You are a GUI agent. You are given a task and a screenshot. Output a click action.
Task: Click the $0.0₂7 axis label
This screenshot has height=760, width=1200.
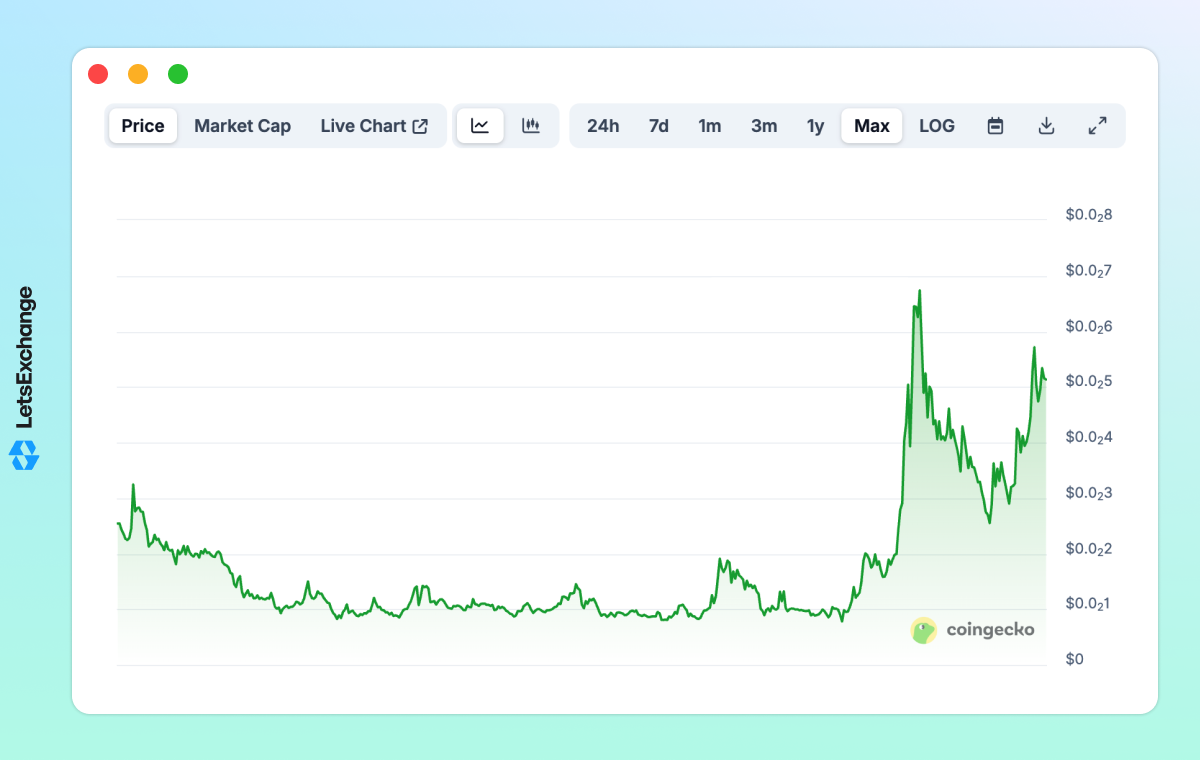[1089, 271]
